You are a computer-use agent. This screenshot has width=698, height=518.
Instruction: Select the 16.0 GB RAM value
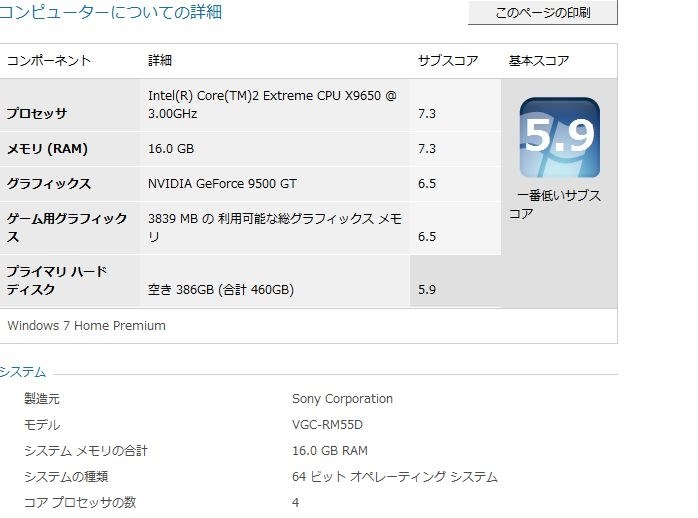330,451
